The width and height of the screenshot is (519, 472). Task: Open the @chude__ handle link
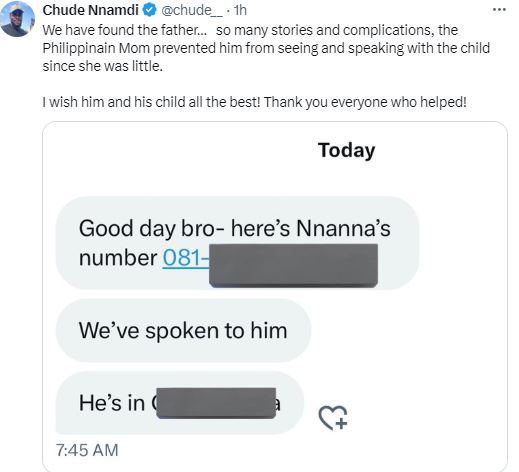coord(192,10)
